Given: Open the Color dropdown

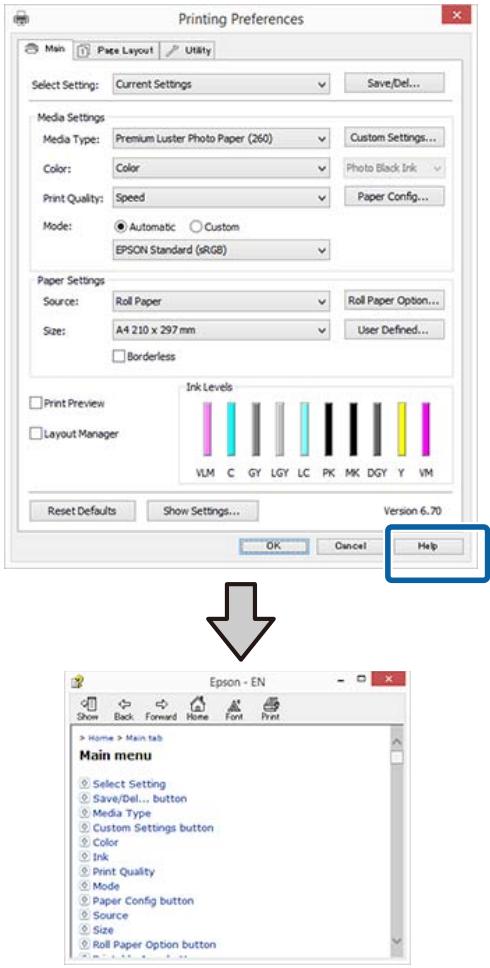Looking at the screenshot, I should tap(221, 167).
